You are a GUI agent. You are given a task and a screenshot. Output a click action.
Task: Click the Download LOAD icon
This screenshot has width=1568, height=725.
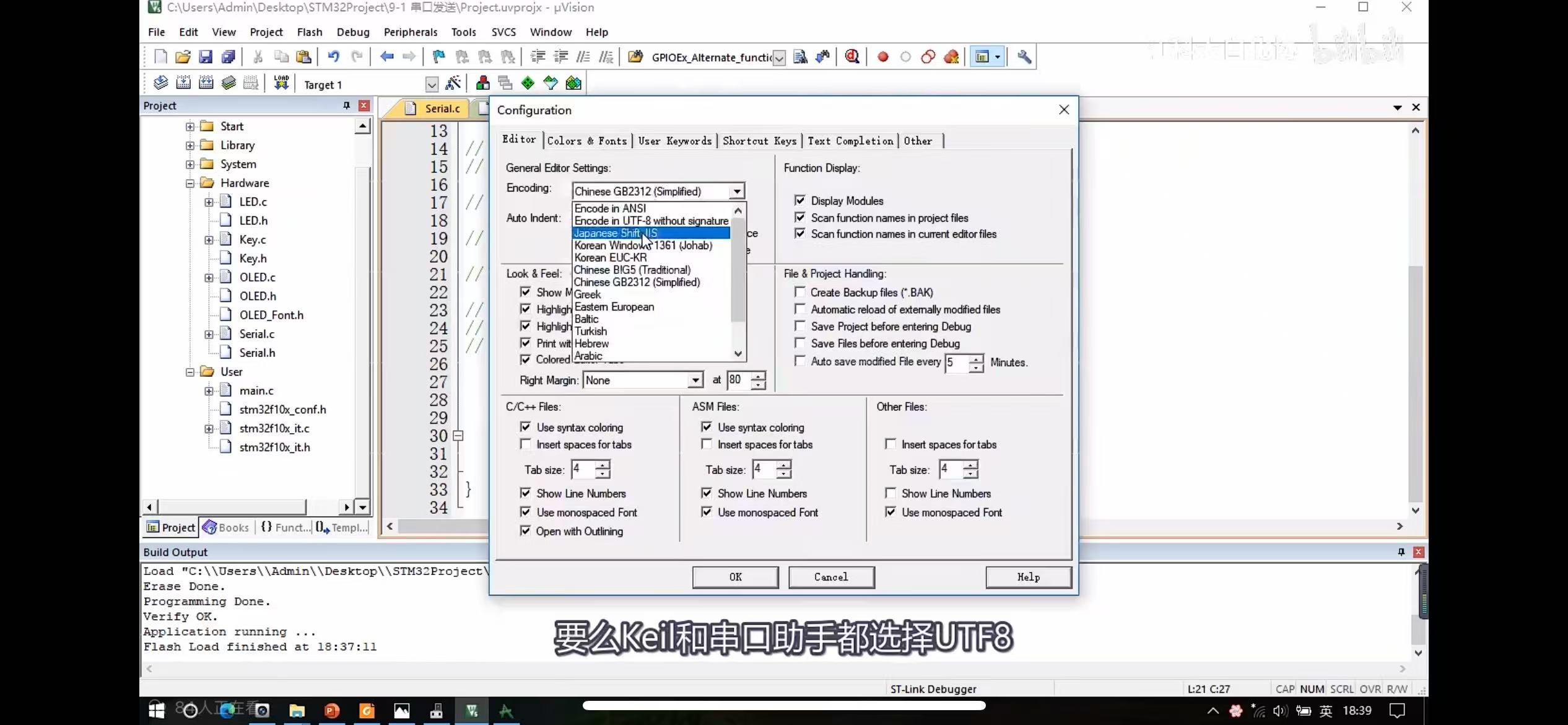click(x=281, y=83)
